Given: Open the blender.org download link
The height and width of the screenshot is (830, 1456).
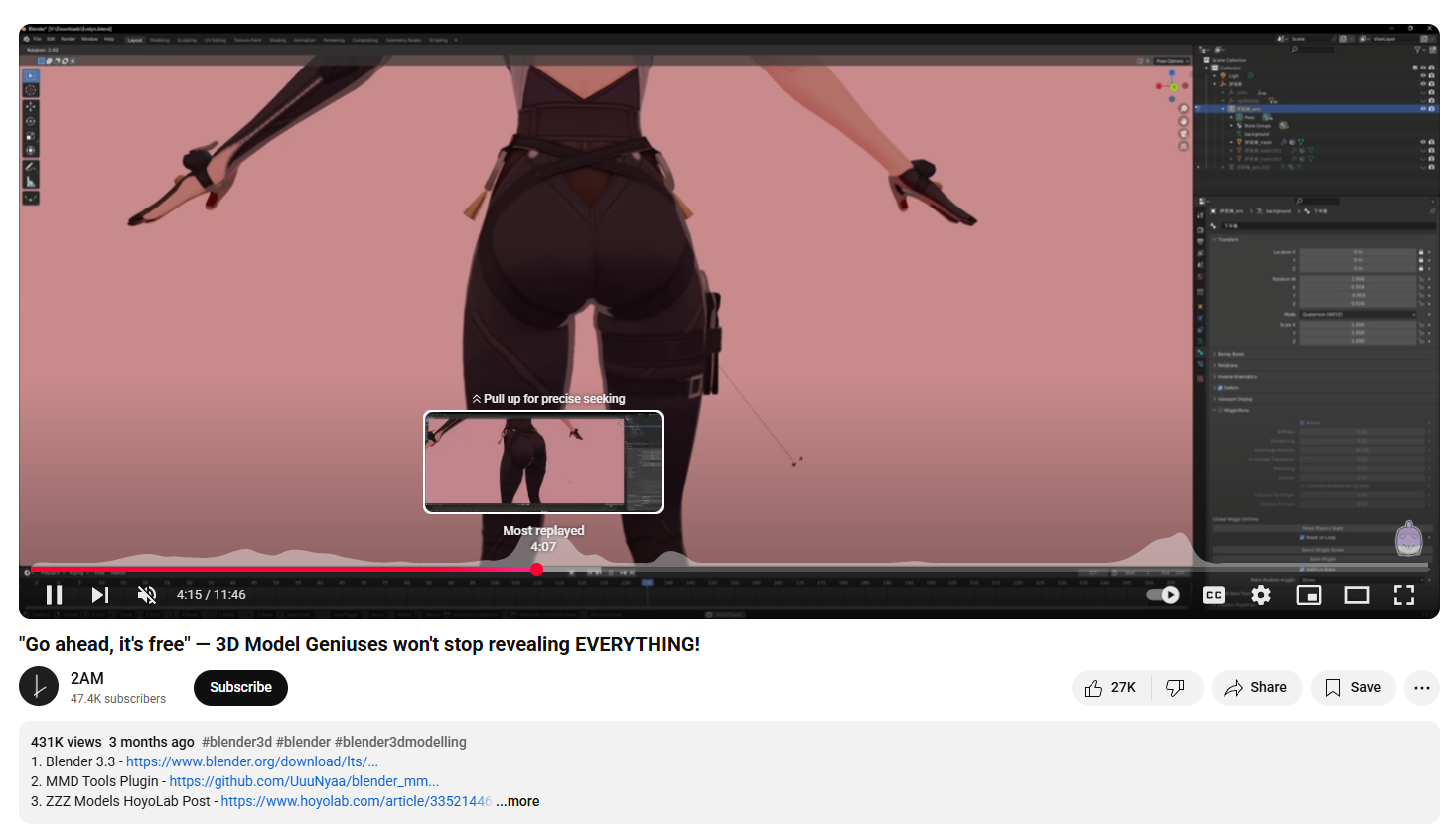Looking at the screenshot, I should [252, 762].
